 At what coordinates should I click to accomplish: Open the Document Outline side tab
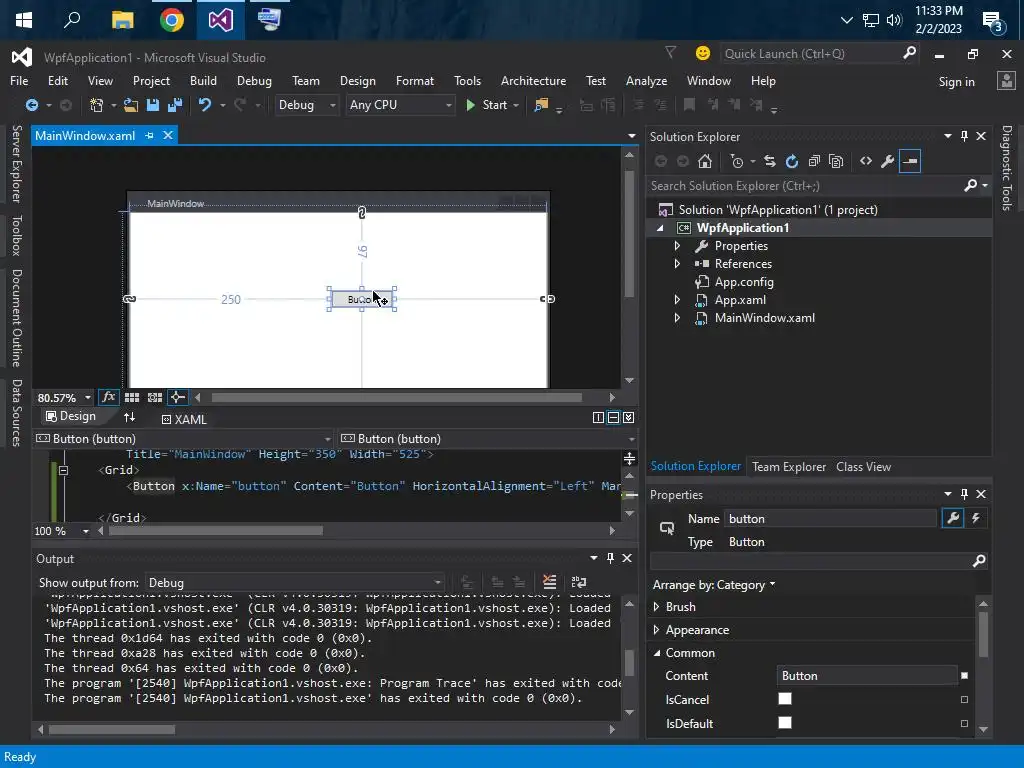[x=17, y=318]
